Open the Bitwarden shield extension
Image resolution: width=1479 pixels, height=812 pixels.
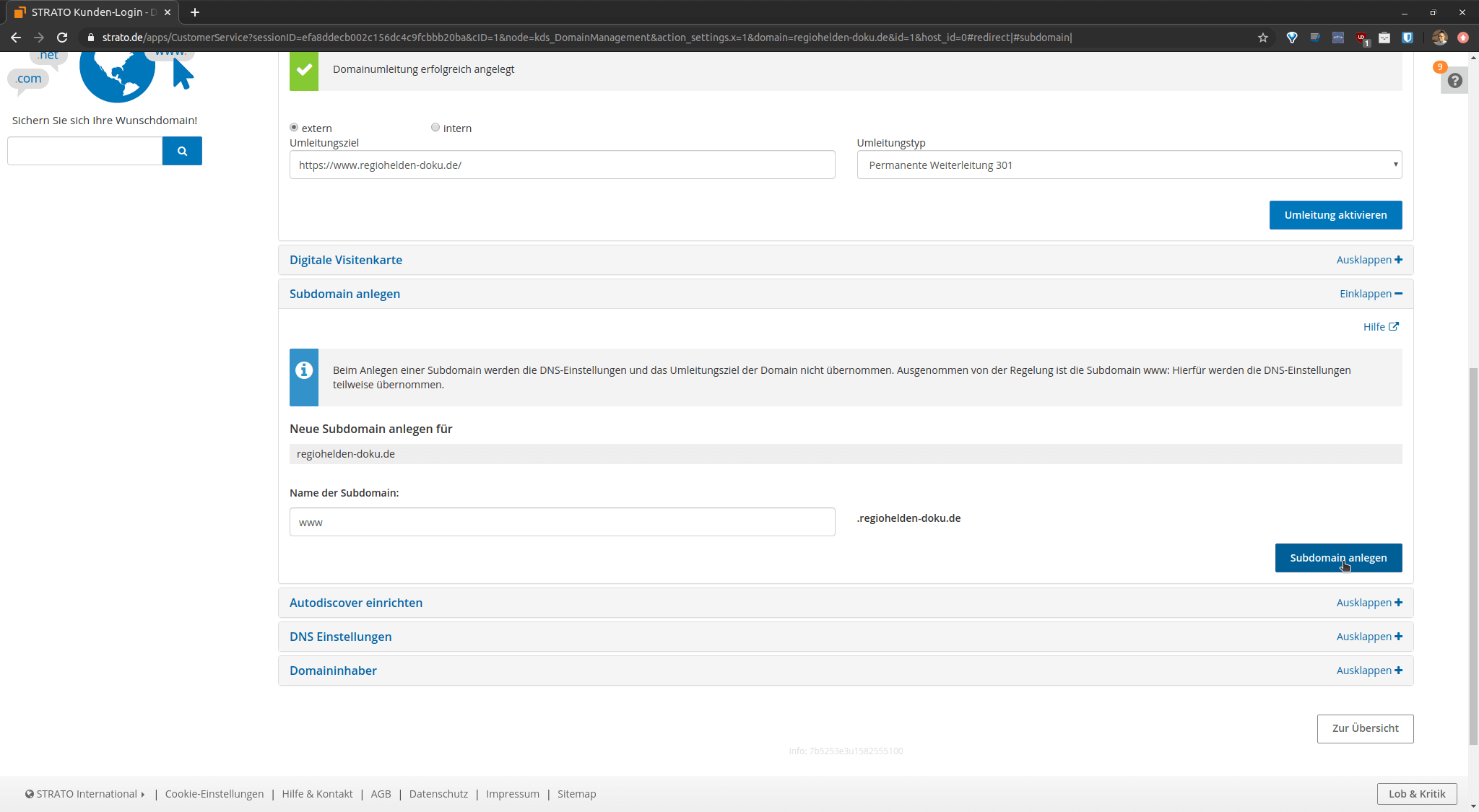pos(1408,38)
